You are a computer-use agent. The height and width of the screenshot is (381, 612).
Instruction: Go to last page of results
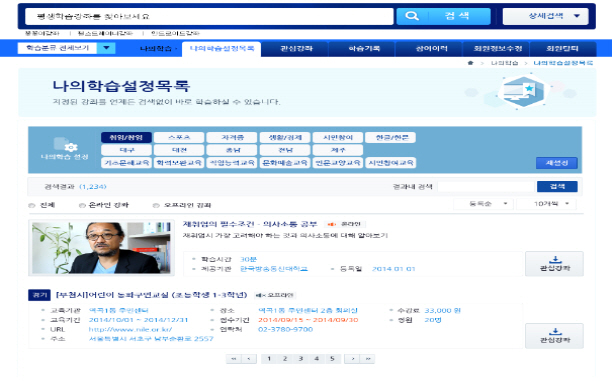(368, 359)
